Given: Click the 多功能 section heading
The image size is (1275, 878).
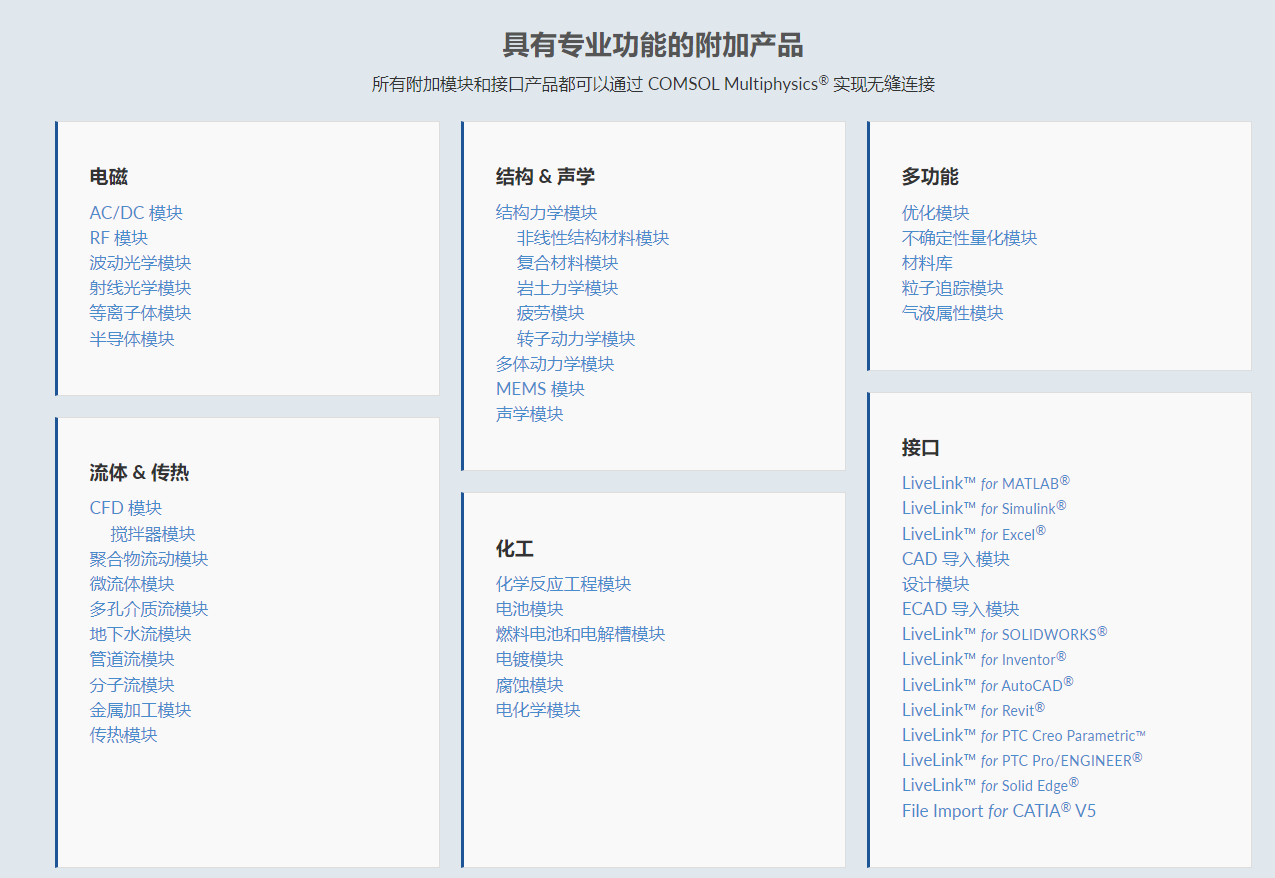Looking at the screenshot, I should point(930,177).
